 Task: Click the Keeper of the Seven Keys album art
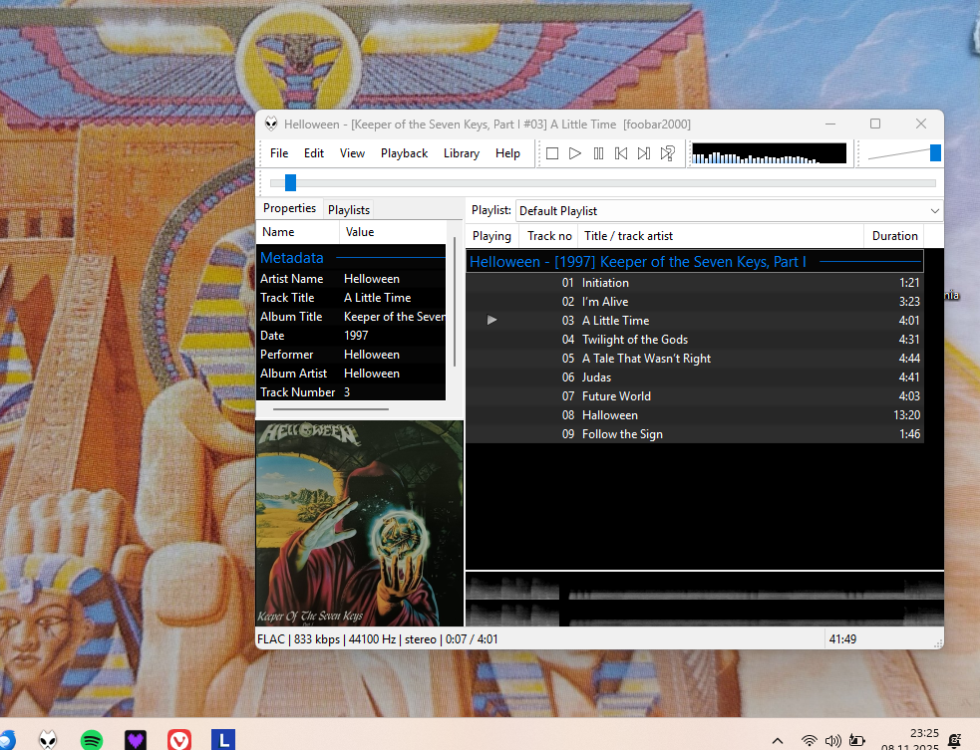tap(360, 523)
